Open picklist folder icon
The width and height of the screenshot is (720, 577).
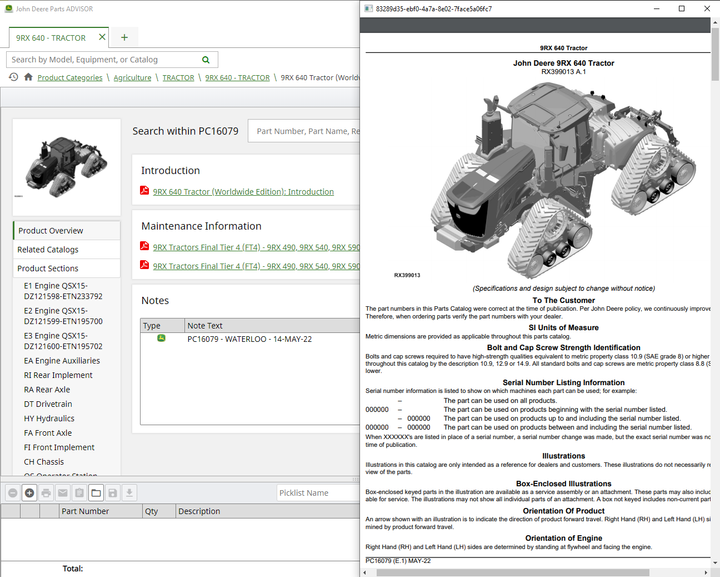pyautogui.click(x=96, y=493)
